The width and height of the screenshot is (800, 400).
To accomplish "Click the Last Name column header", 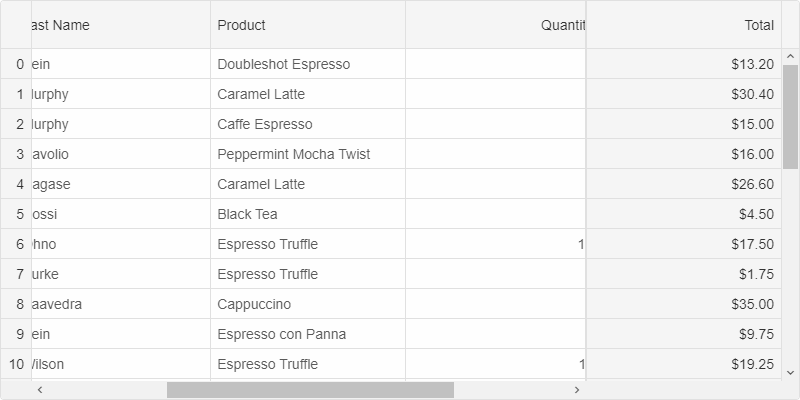I will click(x=121, y=25).
